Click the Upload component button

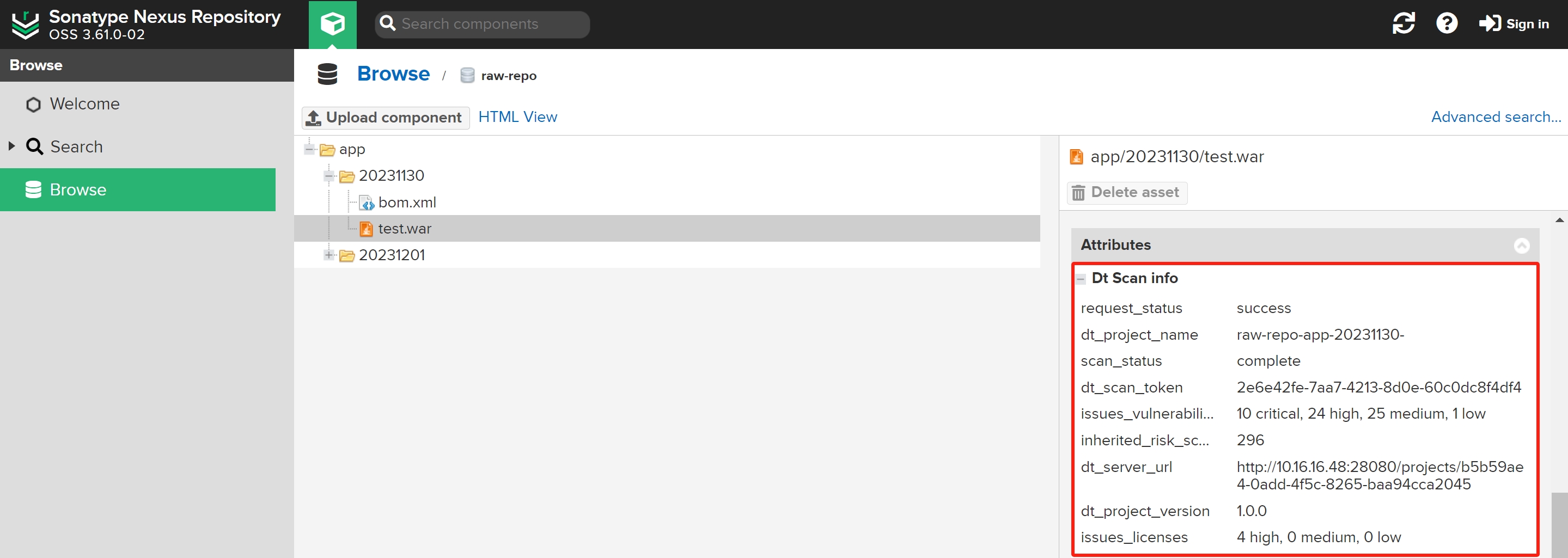385,118
